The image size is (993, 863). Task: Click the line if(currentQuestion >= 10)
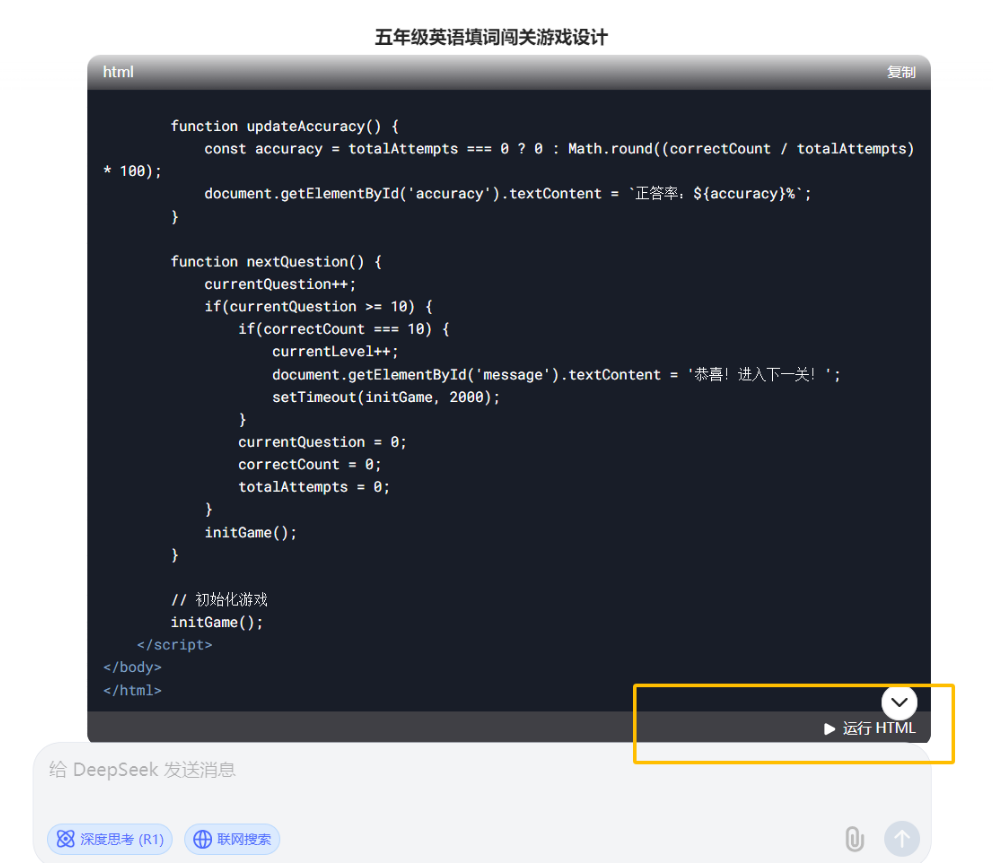pyautogui.click(x=319, y=306)
